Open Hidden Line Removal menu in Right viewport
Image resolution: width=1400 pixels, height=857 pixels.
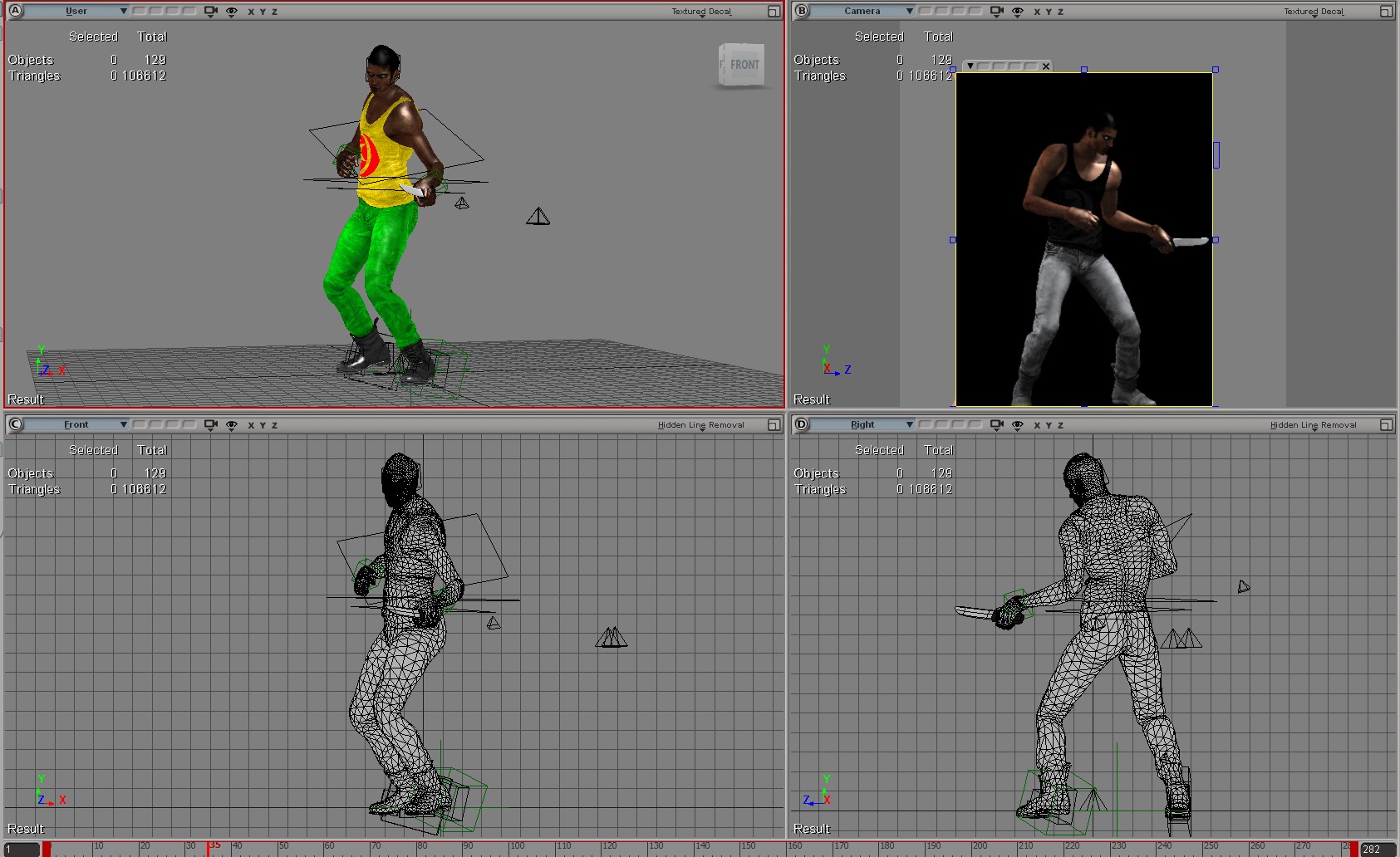1314,425
